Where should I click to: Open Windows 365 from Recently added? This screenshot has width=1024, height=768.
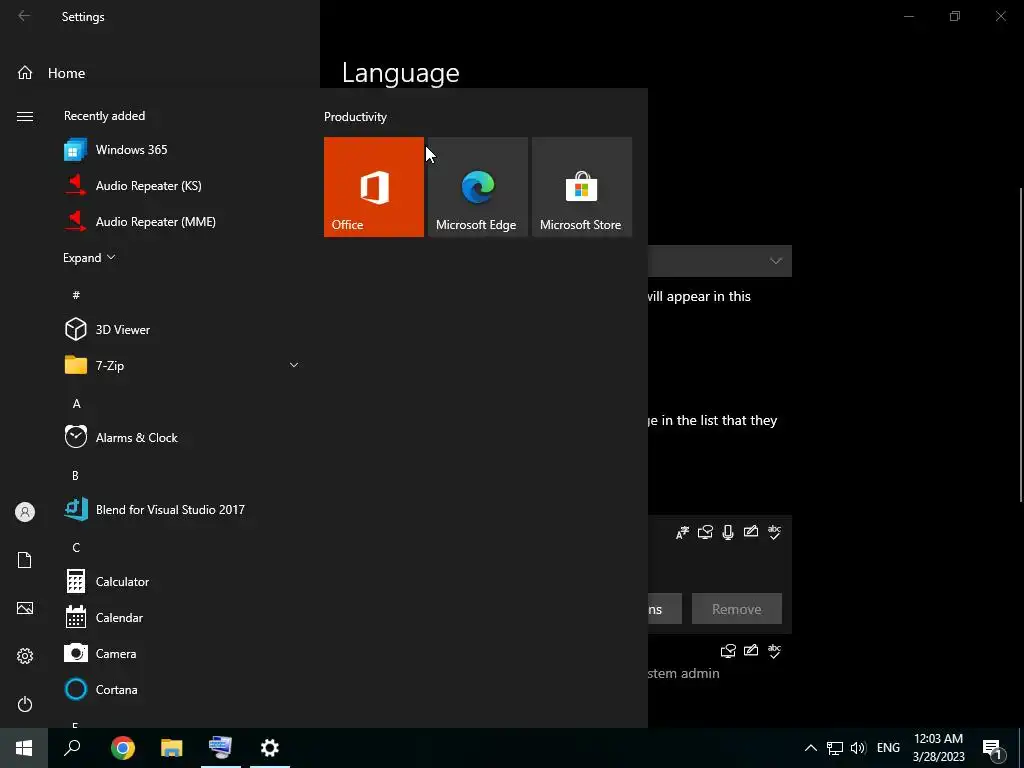[182, 150]
